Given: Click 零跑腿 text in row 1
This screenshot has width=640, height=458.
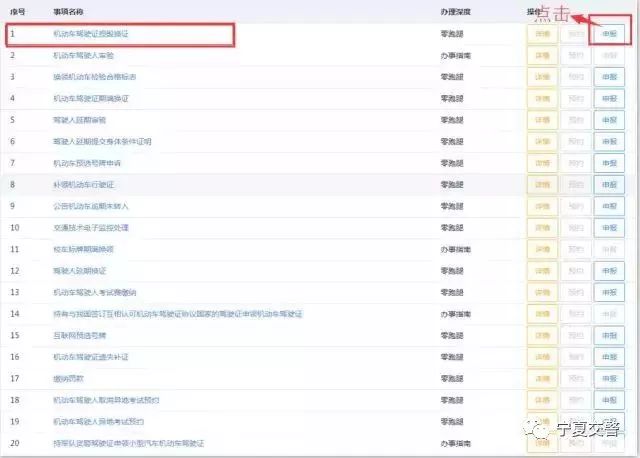Looking at the screenshot, I should 452,34.
